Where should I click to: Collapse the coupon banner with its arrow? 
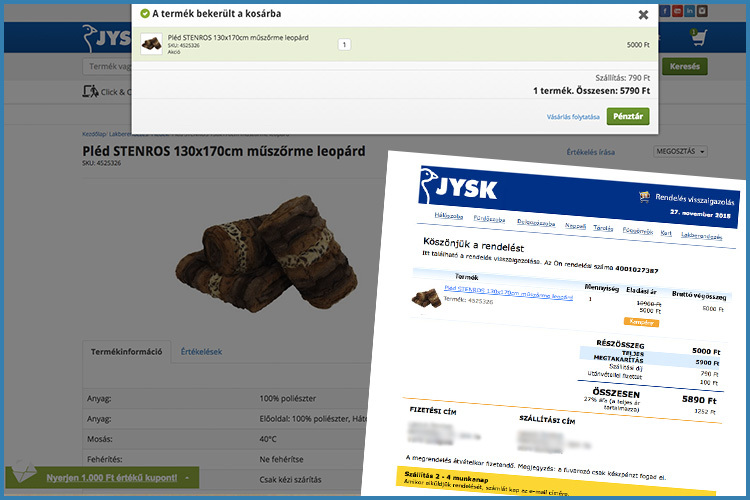coord(187,478)
